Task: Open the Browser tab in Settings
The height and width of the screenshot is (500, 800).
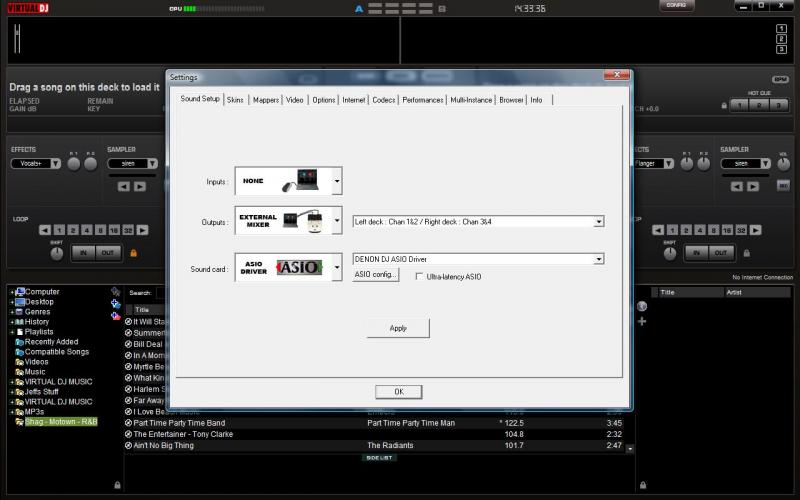Action: pyautogui.click(x=511, y=100)
